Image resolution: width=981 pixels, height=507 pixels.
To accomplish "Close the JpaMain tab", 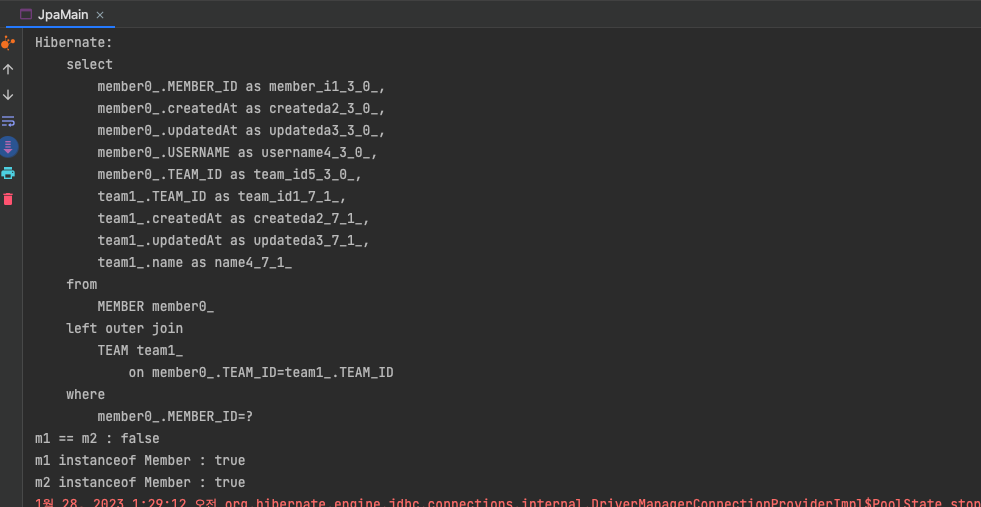I will pos(100,15).
